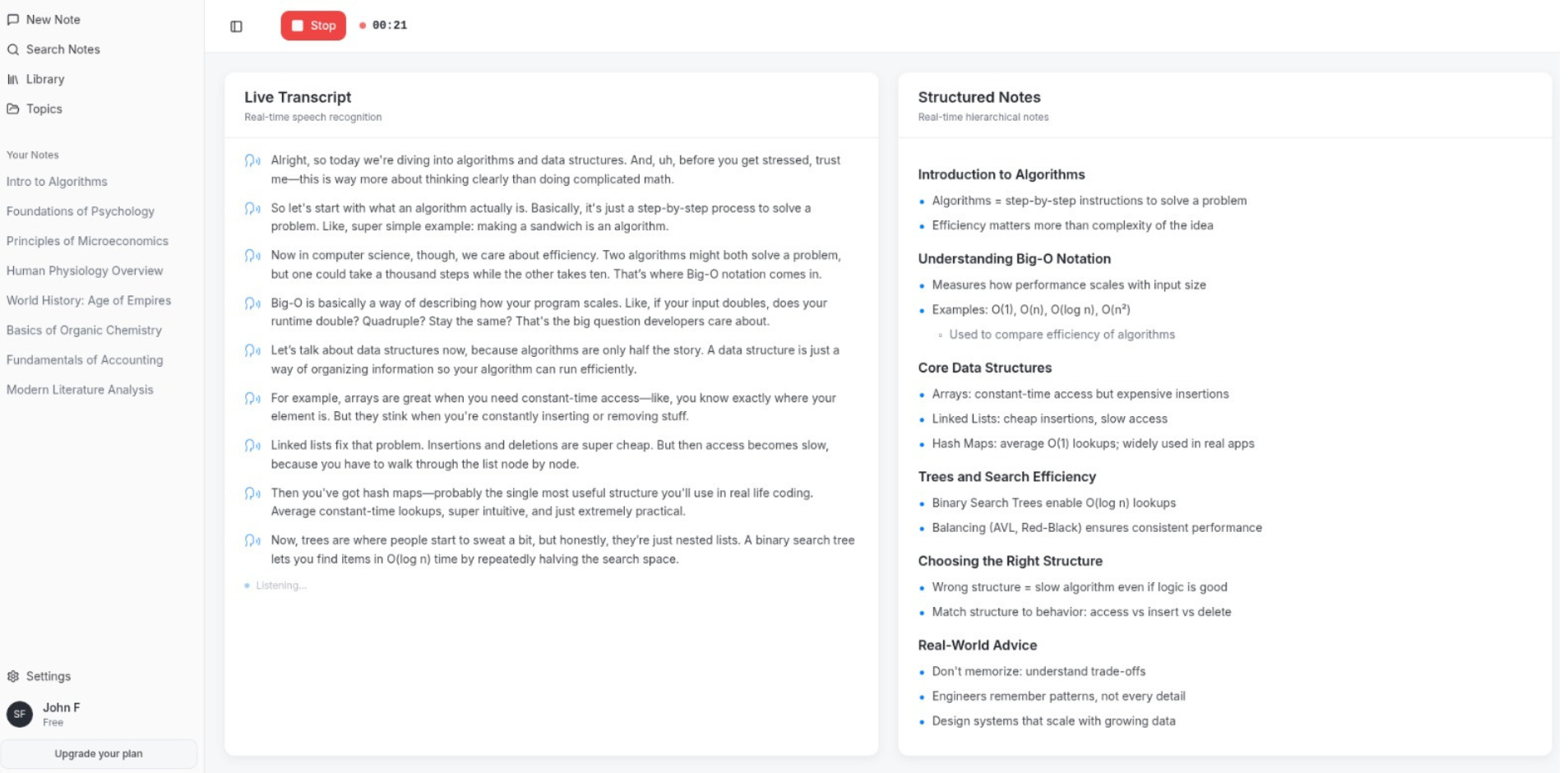Image resolution: width=1568 pixels, height=773 pixels.
Task: Open the Library
Action: pyautogui.click(x=45, y=79)
